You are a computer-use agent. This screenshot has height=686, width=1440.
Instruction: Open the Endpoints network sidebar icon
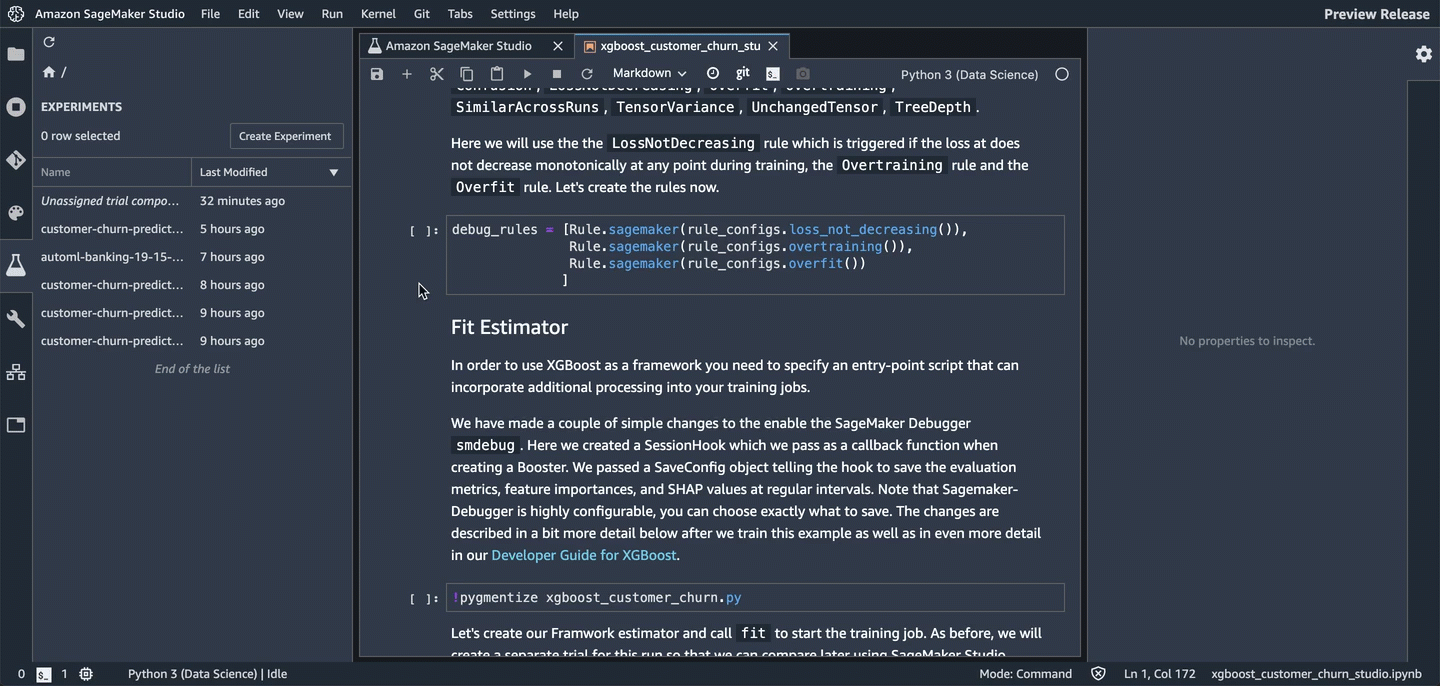tap(16, 372)
